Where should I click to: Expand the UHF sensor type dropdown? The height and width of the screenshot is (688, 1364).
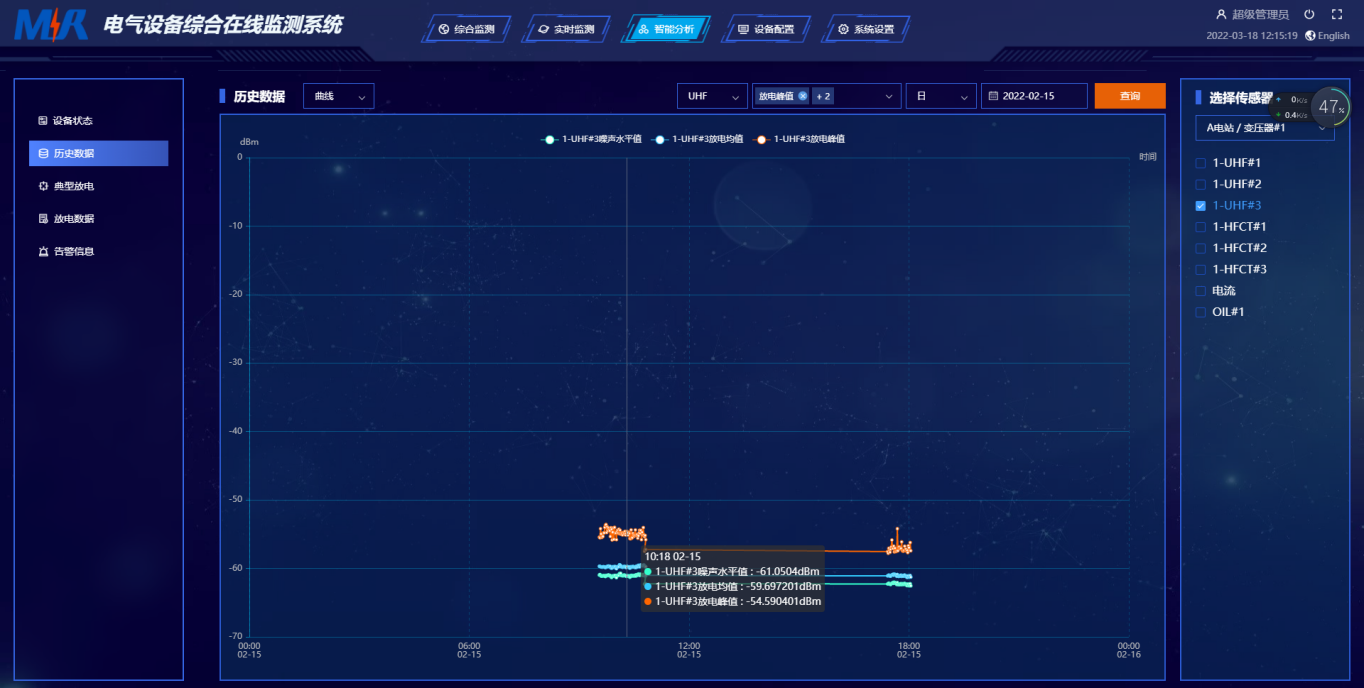[x=712, y=96]
